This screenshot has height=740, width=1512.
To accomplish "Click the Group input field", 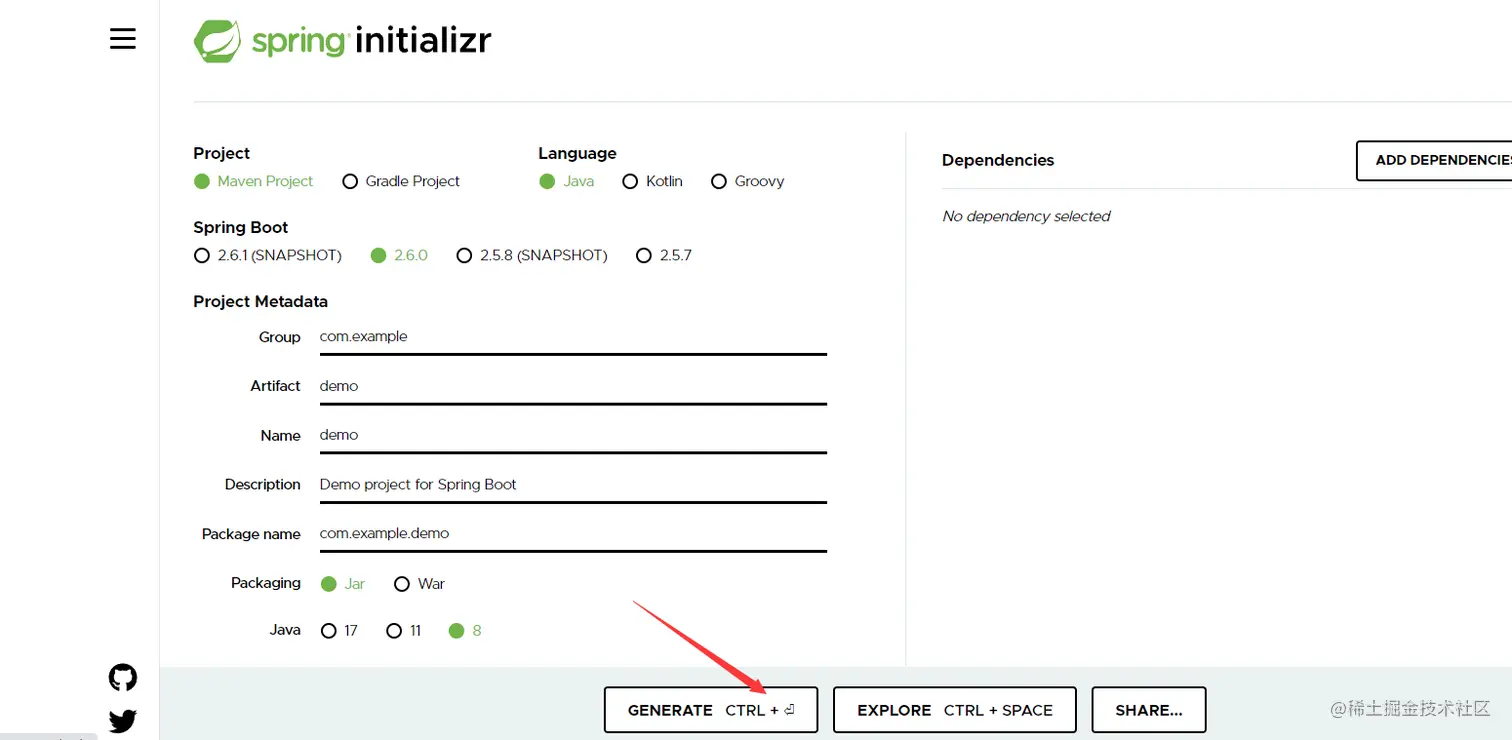I will (x=573, y=337).
